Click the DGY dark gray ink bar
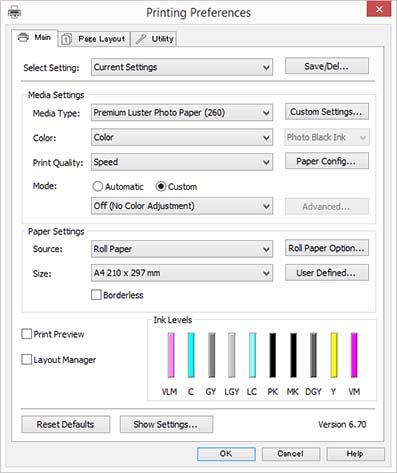The image size is (397, 473). click(x=313, y=355)
